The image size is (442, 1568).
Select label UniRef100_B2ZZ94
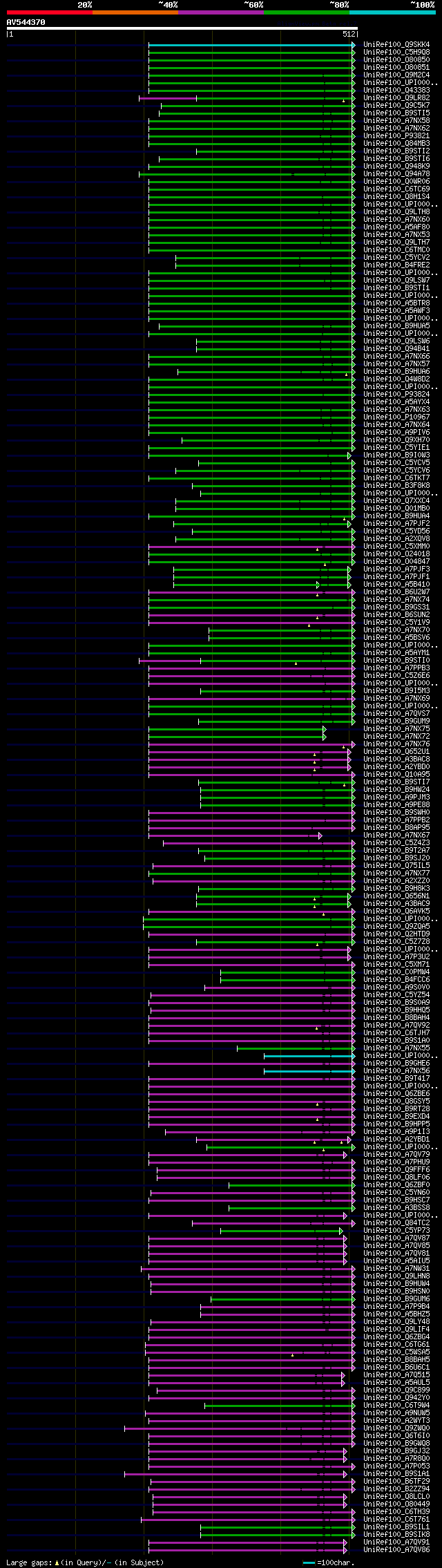pyautogui.click(x=396, y=1489)
